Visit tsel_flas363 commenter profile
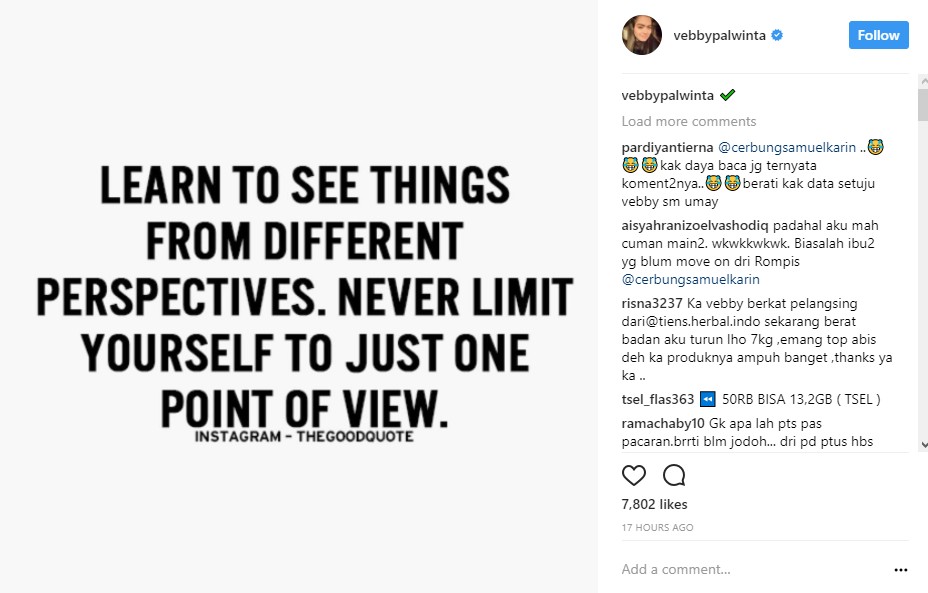928x593 pixels. pos(658,399)
